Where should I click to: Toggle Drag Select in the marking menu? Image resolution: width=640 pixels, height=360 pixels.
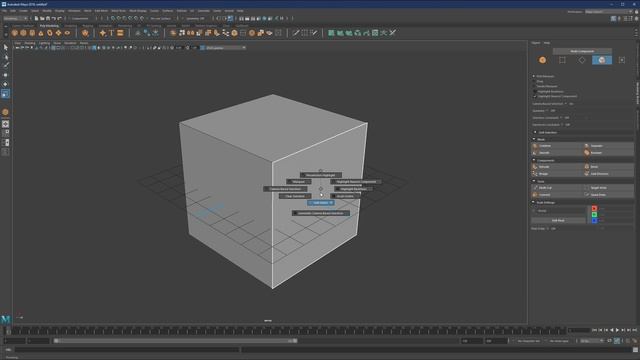pyautogui.click(x=345, y=196)
